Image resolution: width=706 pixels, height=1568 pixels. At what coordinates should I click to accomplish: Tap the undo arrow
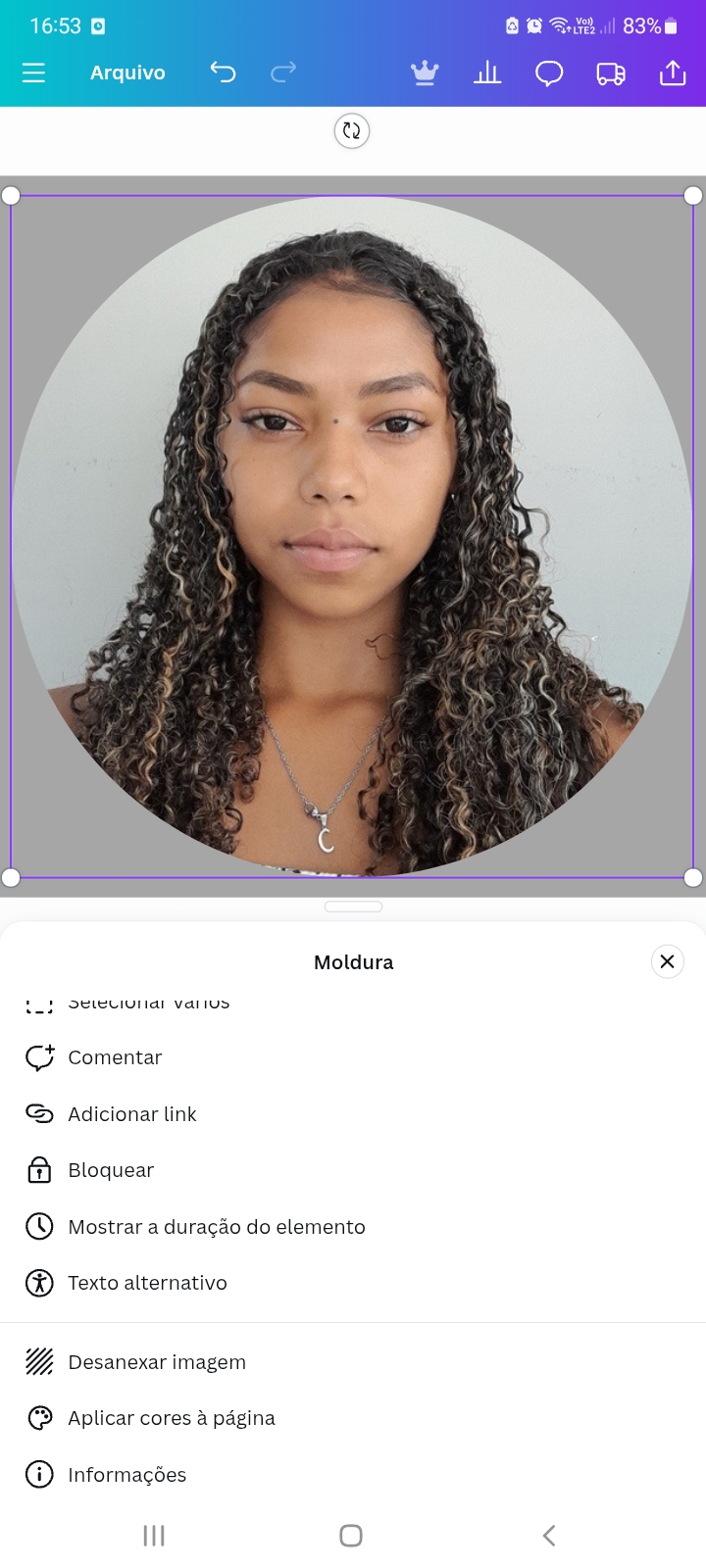click(x=223, y=72)
